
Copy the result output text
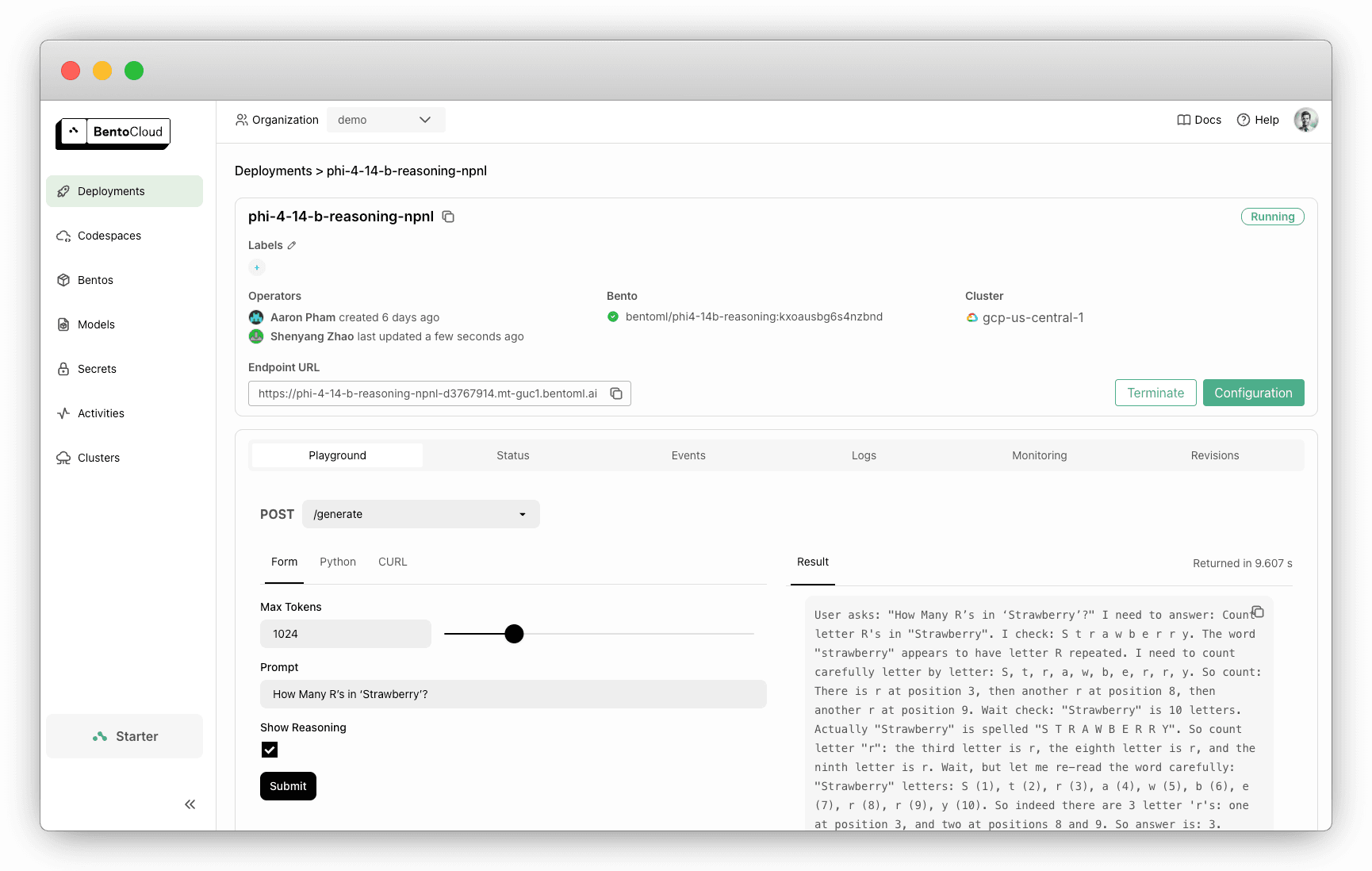[1258, 612]
